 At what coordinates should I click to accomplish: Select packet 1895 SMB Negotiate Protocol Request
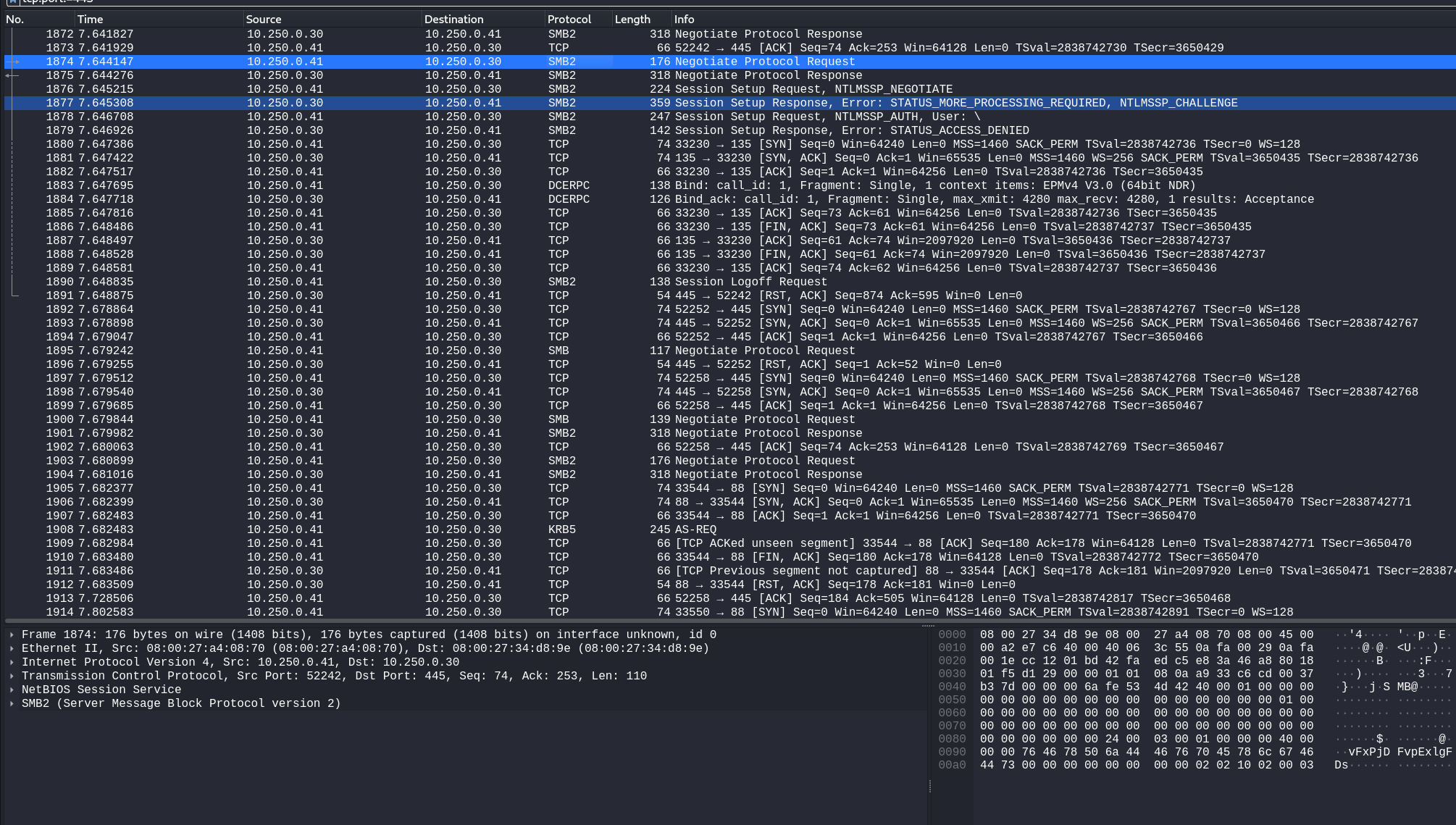[729, 351]
